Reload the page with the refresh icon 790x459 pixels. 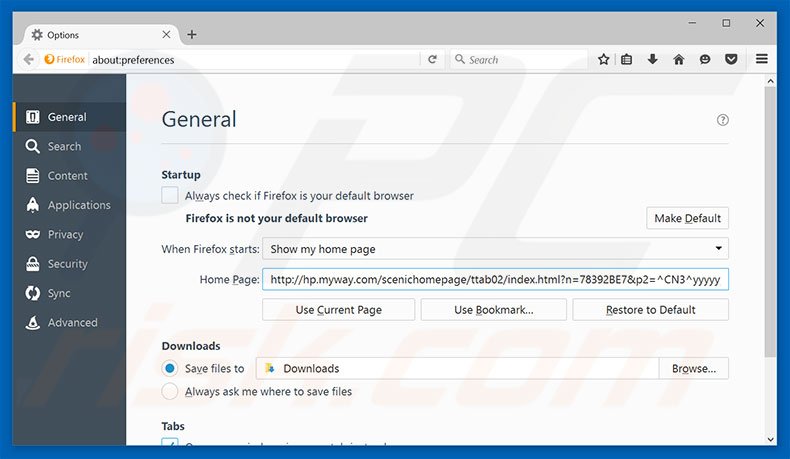pos(432,59)
